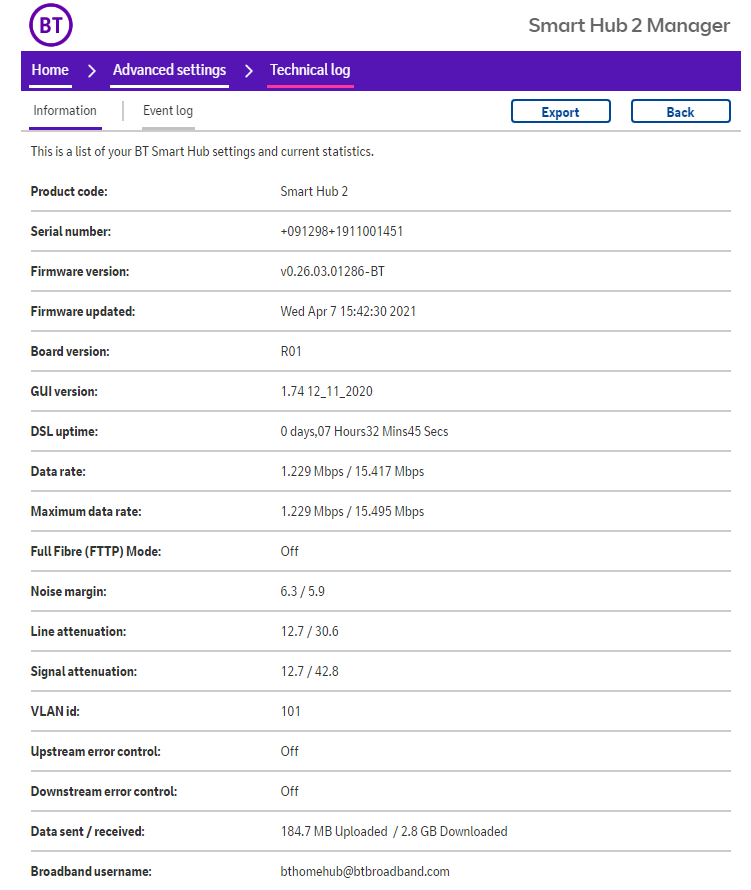Select the Technical log breadcrumb
Image resolution: width=751 pixels, height=890 pixels.
pyautogui.click(x=310, y=70)
